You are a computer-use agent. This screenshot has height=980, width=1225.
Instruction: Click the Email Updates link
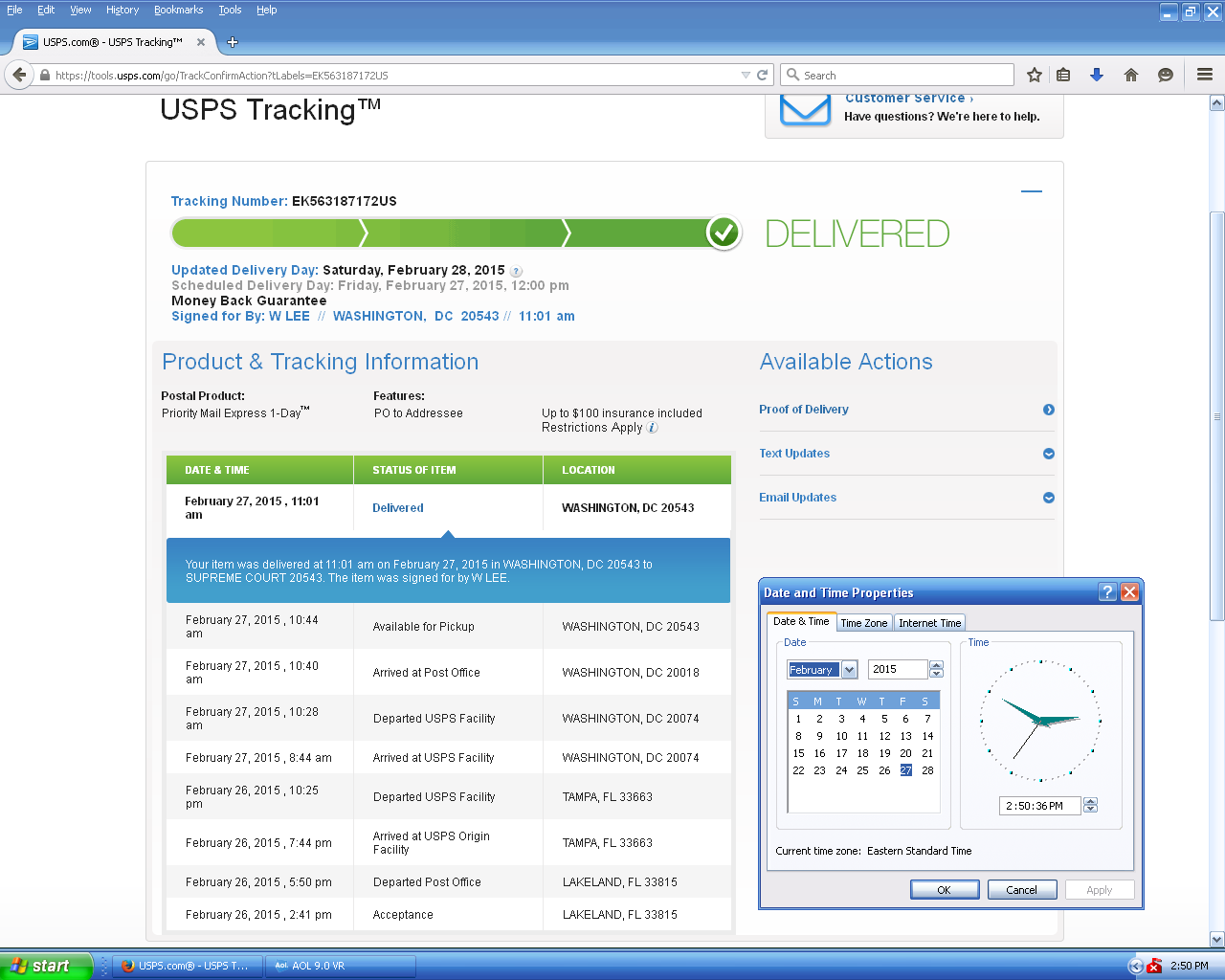pos(798,498)
